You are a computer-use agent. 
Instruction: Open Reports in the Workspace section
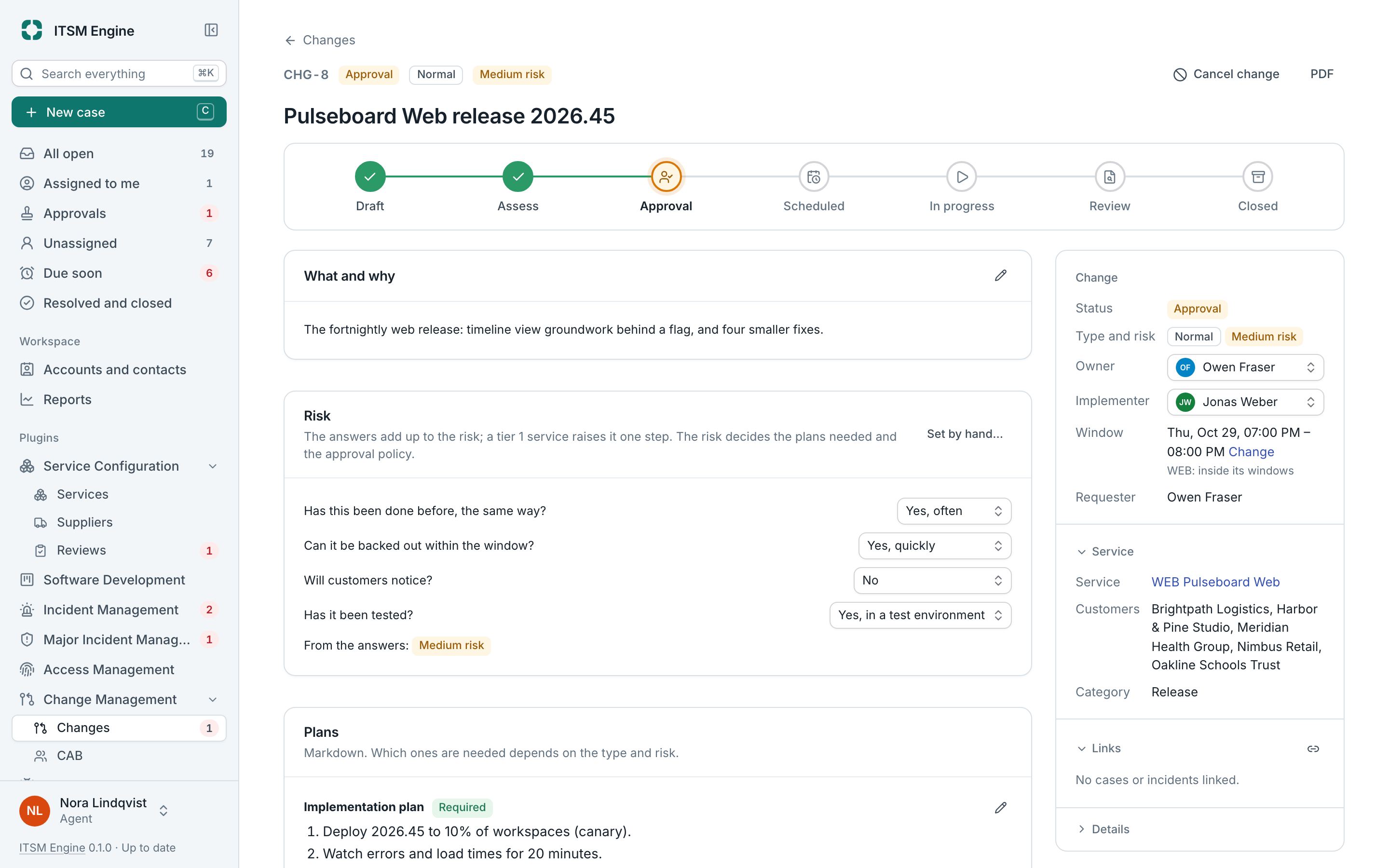[119, 400]
